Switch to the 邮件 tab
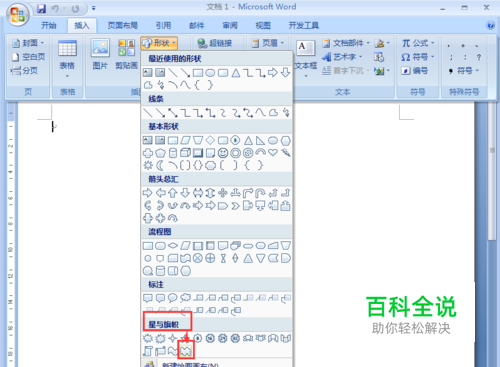 coord(197,25)
